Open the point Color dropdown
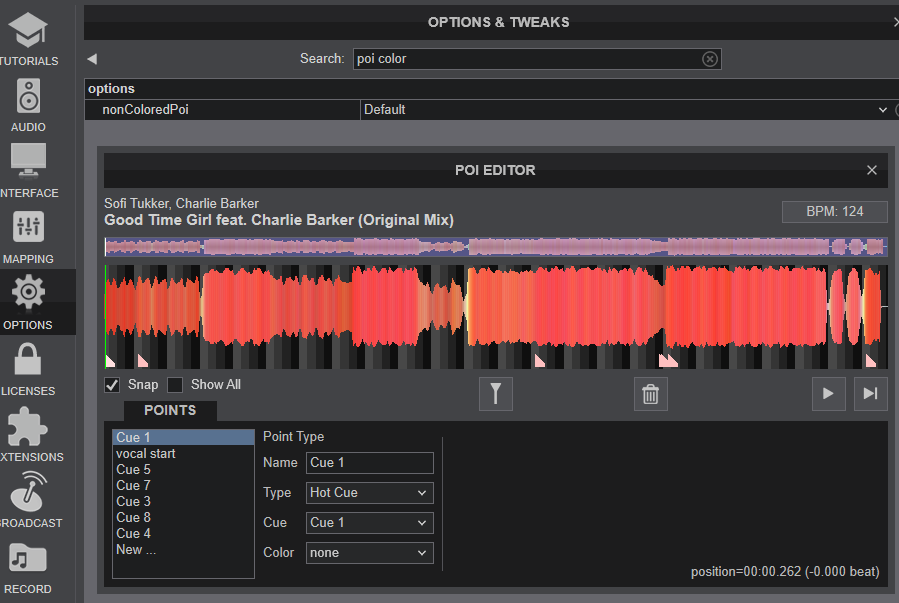 click(370, 553)
